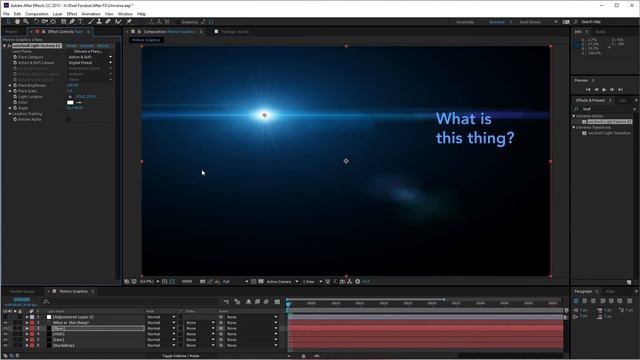Hide the 'What is this thing?' layer

click(5, 322)
